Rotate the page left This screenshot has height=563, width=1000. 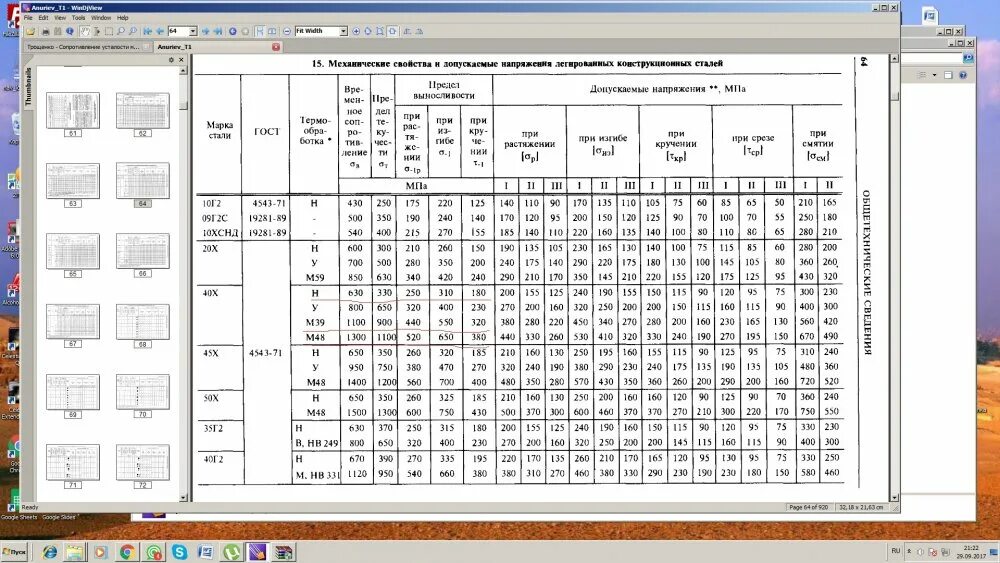coord(408,31)
